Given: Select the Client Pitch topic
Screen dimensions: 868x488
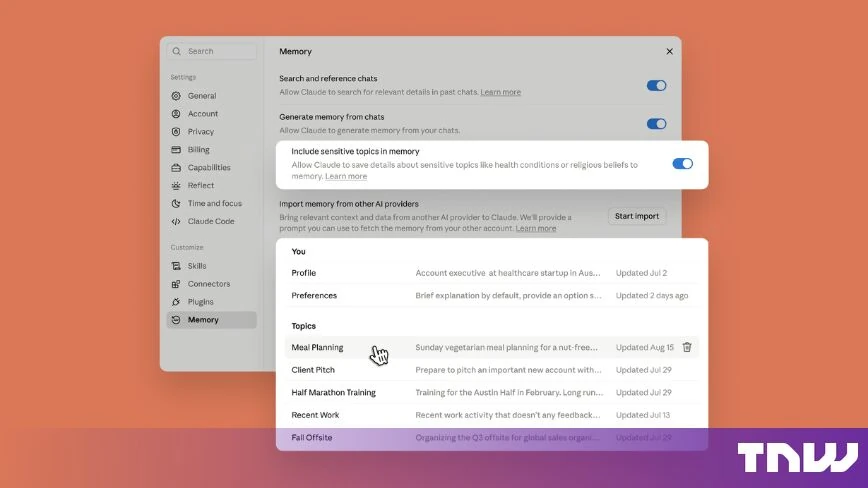Looking at the screenshot, I should (492, 370).
